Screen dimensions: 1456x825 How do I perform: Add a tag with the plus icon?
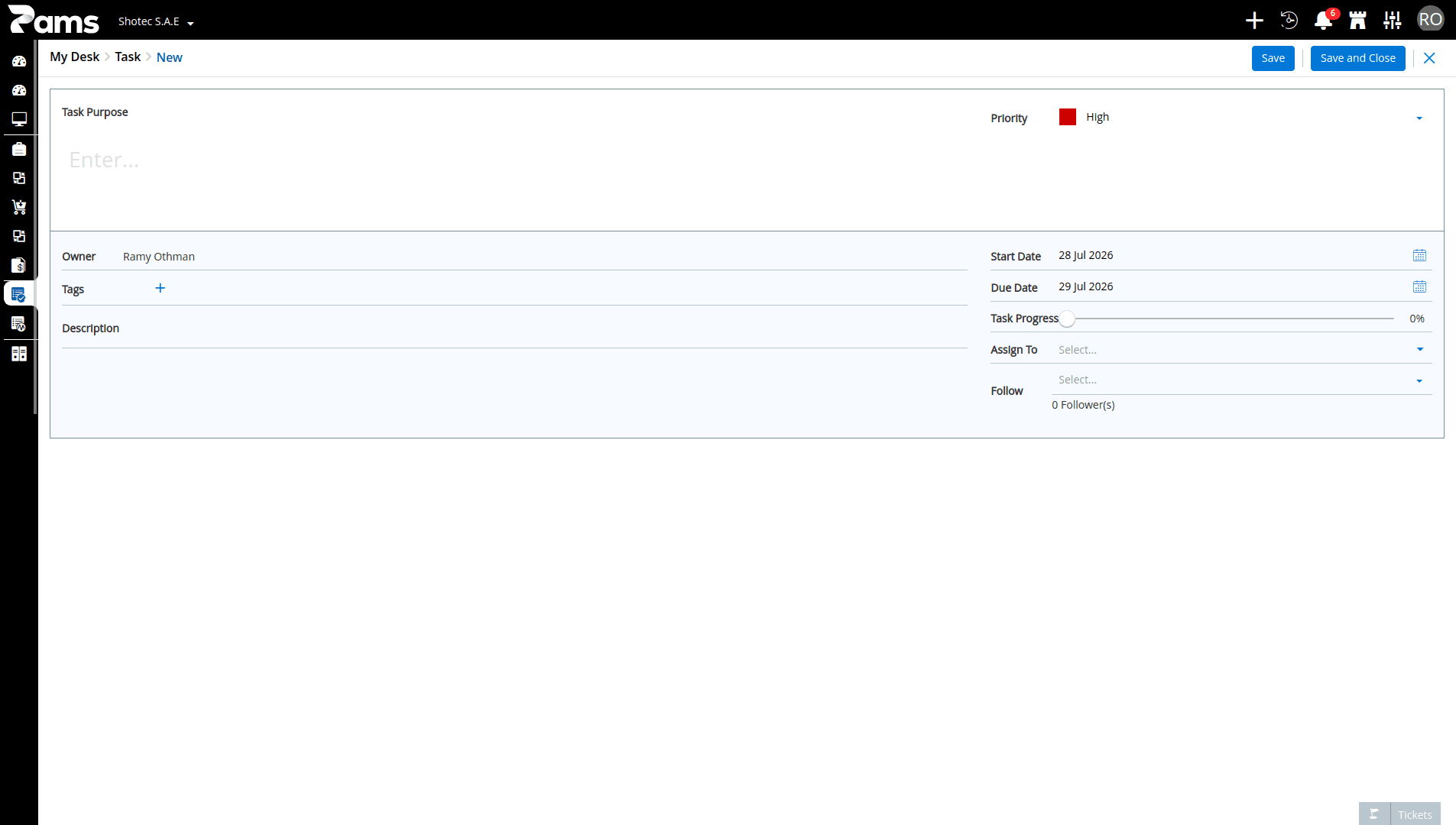[160, 288]
